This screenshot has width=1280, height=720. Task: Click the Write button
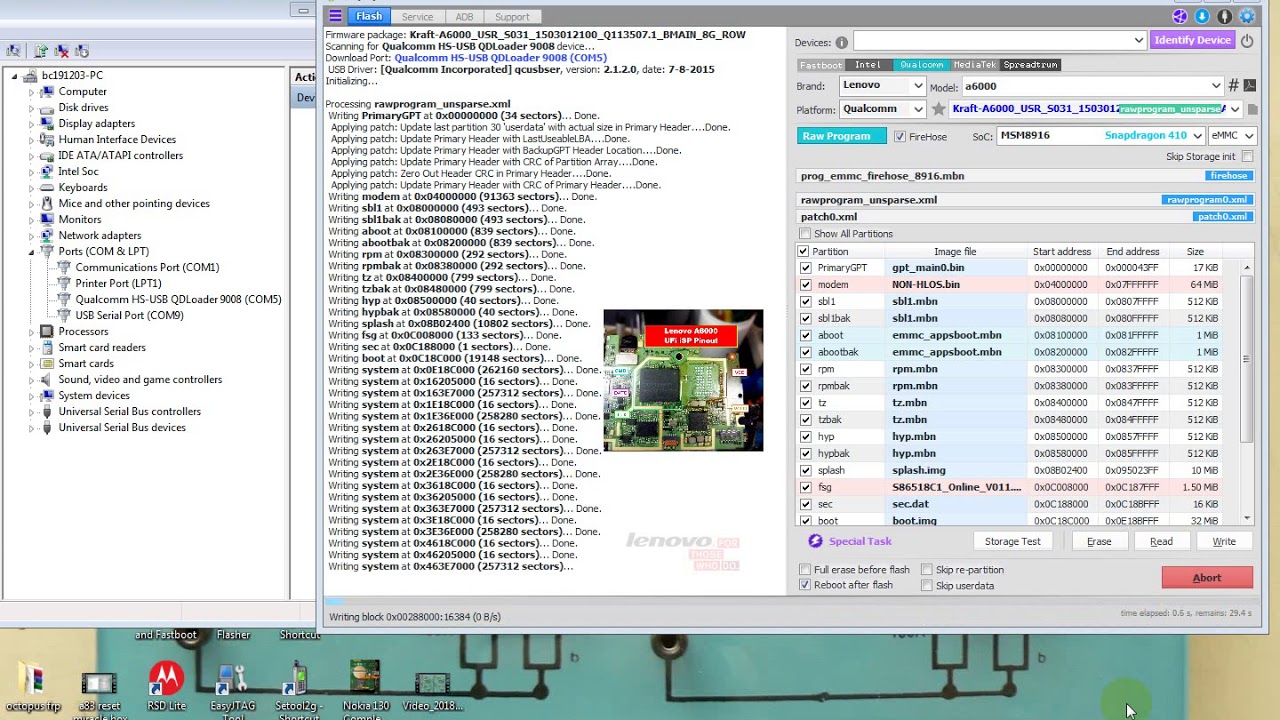pyautogui.click(x=1224, y=541)
